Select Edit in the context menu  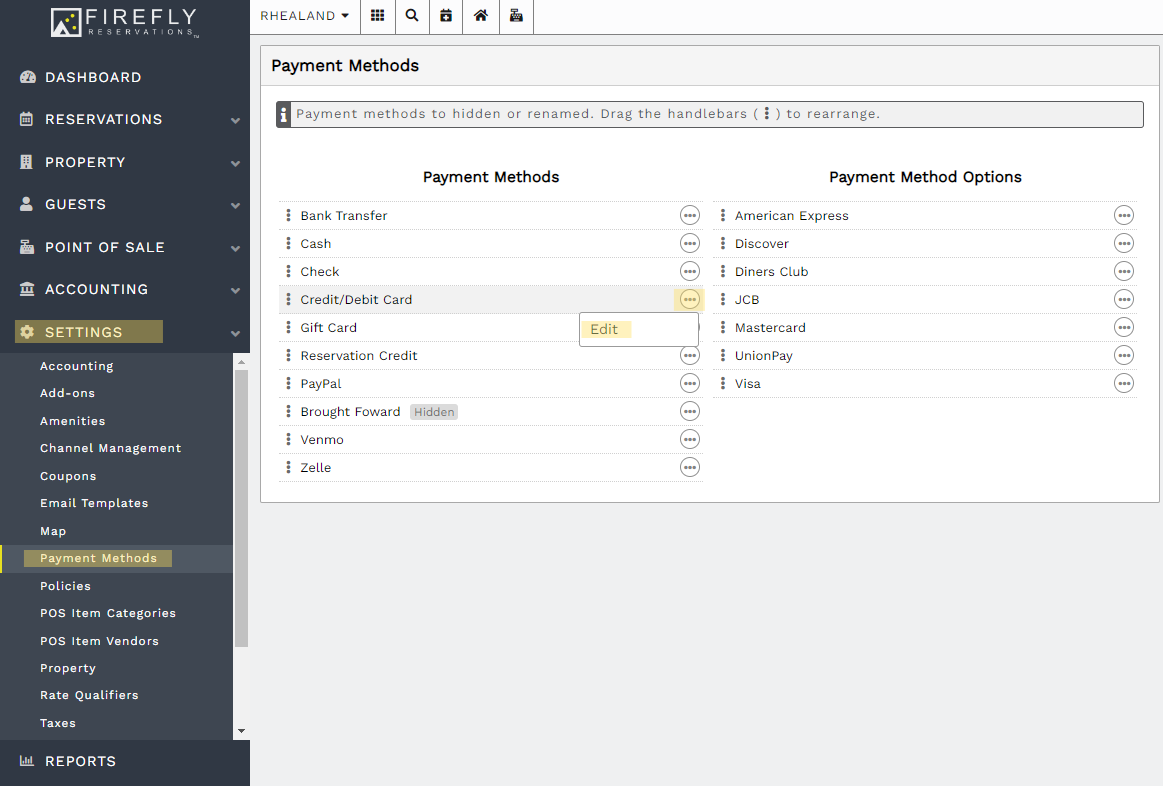605,328
